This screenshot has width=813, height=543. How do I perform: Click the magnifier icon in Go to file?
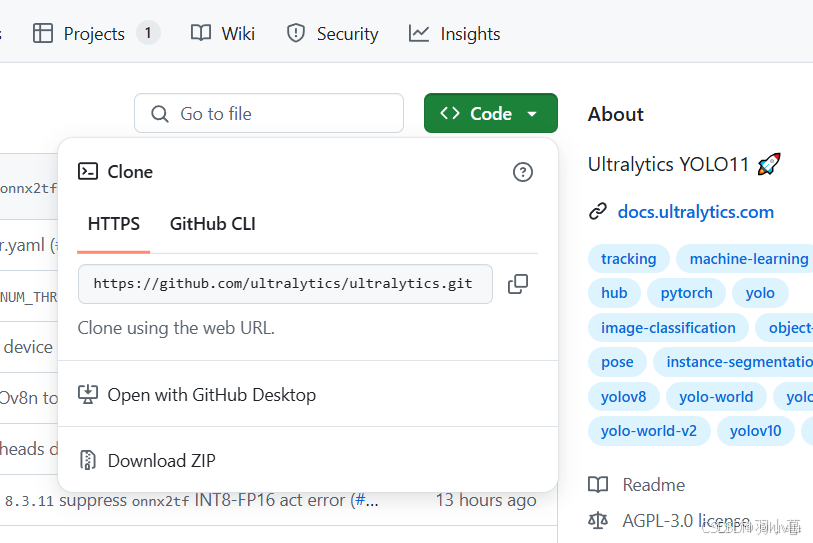coord(160,114)
